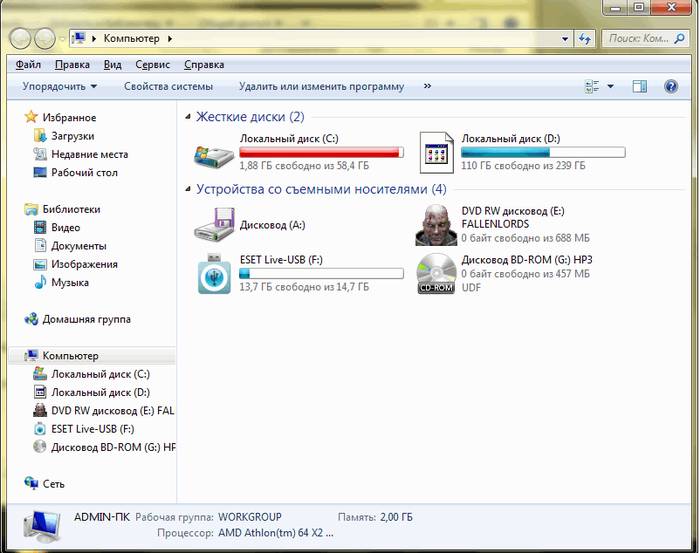Collapse the Жесткие диски group header

(190, 117)
